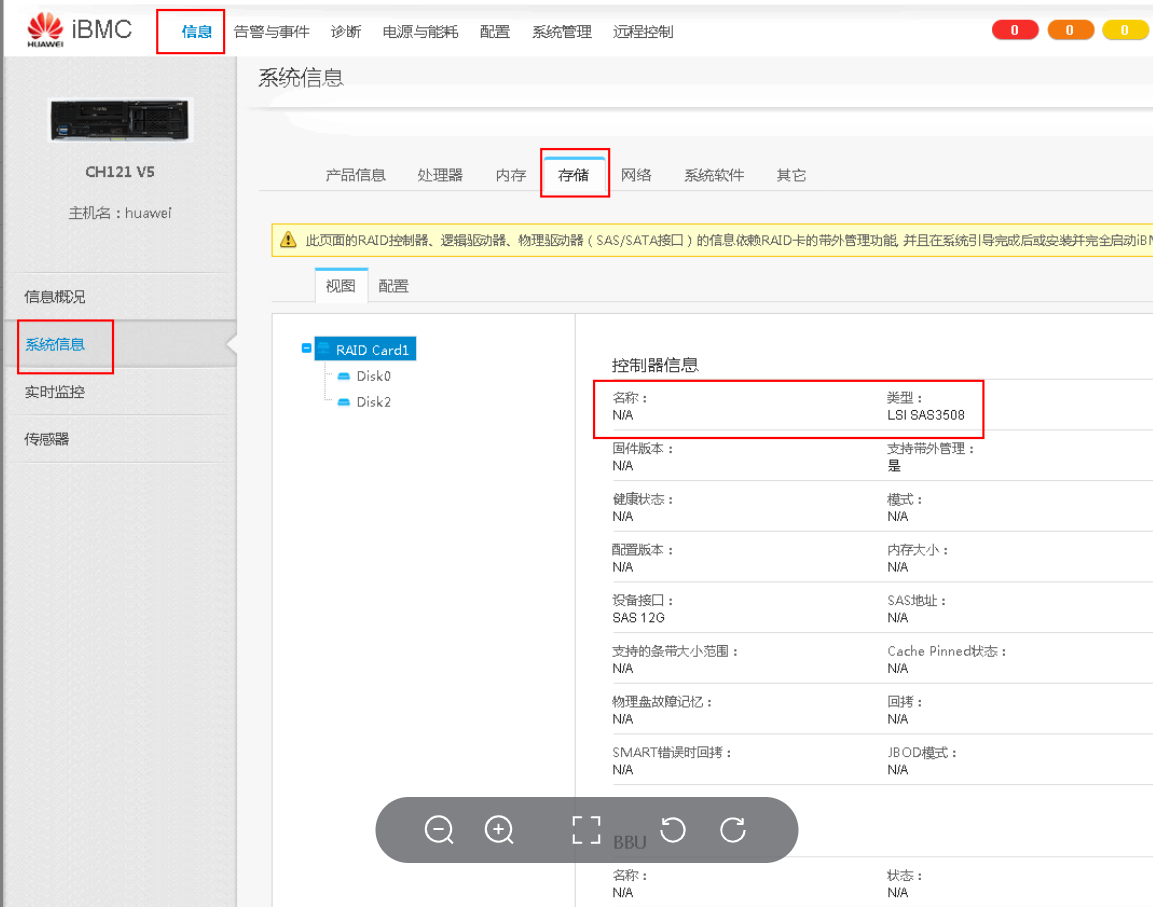Click the sidebar collapse arrow beside 系统信息
The height and width of the screenshot is (907, 1153).
[232, 346]
